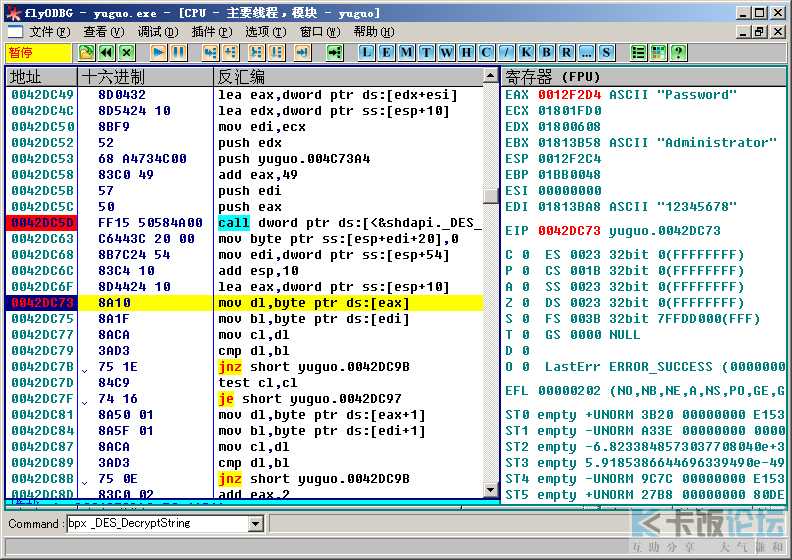Open Run trace with ellipsis button
Image resolution: width=792 pixels, height=560 pixels.
[x=586, y=53]
